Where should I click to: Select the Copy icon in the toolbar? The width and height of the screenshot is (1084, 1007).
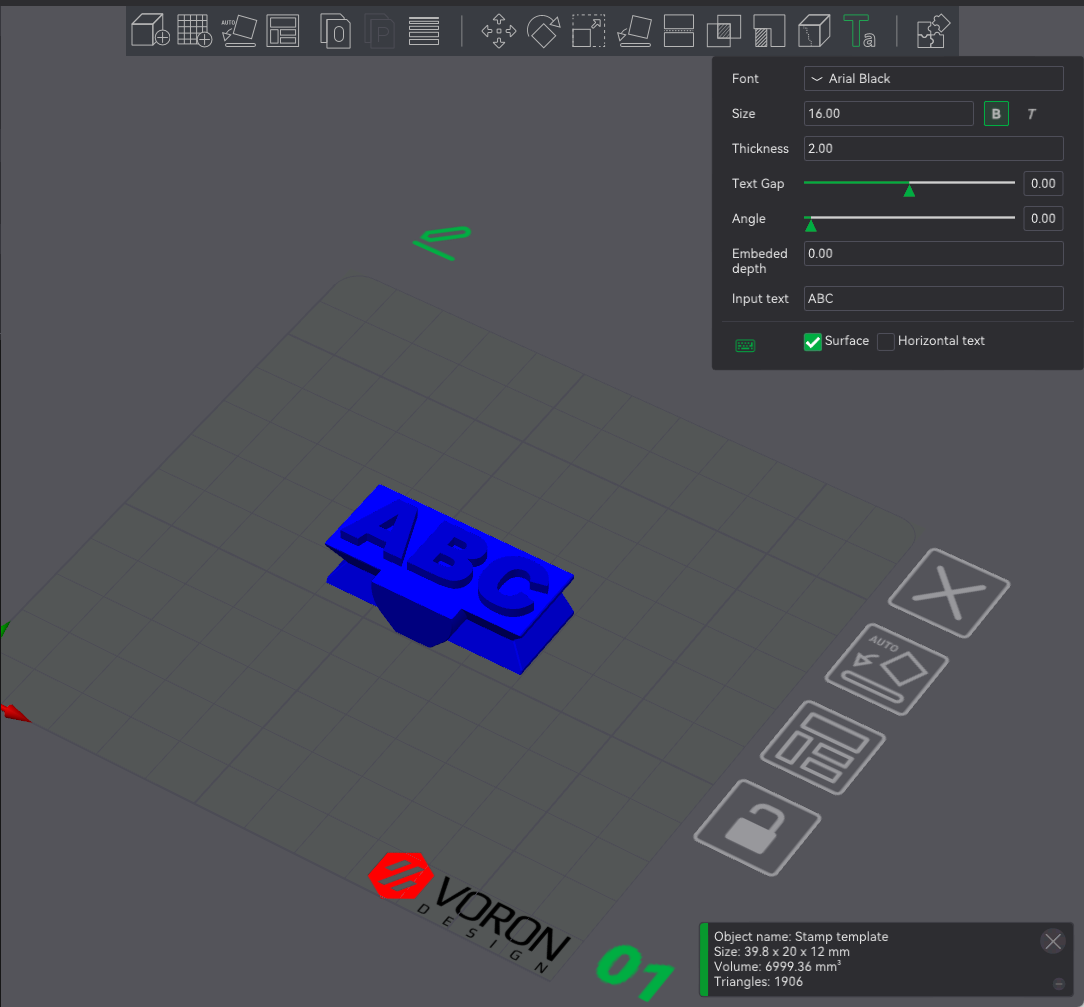click(x=335, y=31)
